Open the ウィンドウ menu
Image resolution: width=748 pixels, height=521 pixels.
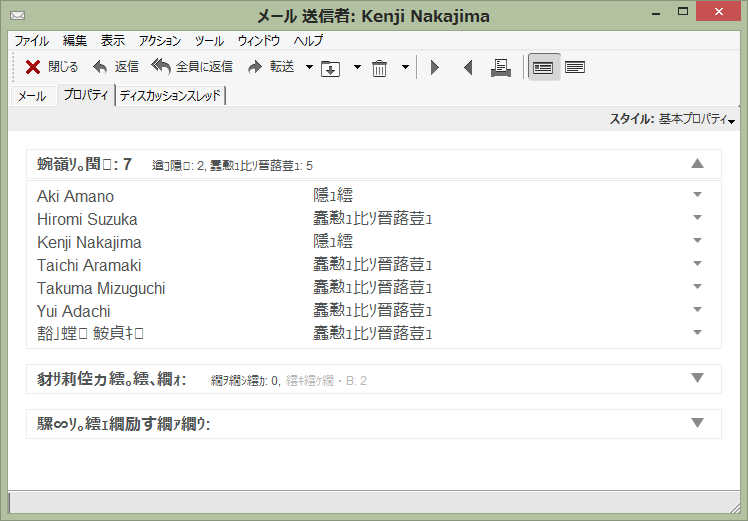pos(259,41)
